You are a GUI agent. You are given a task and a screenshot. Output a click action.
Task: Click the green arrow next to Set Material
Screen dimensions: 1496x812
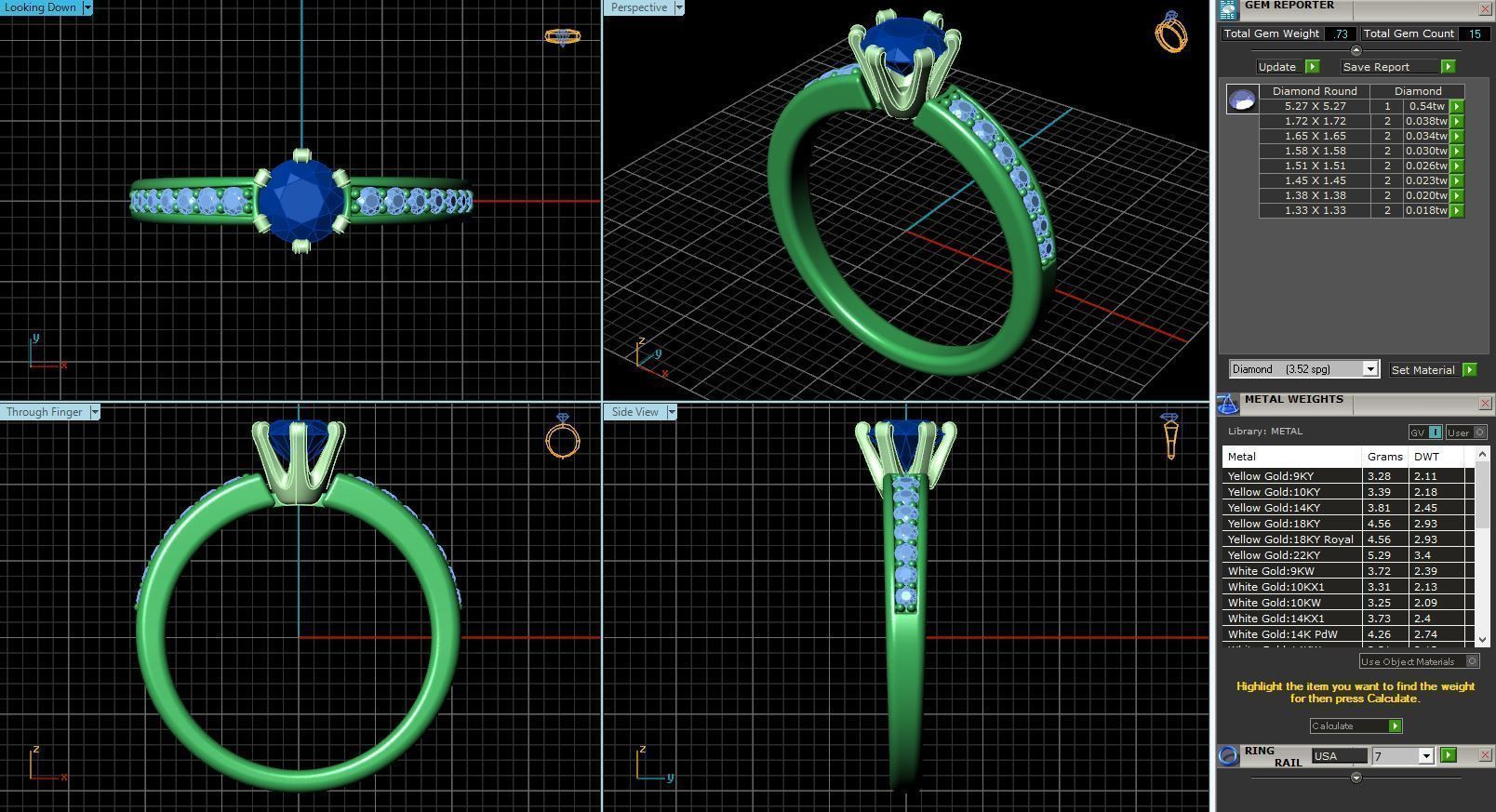tap(1469, 369)
